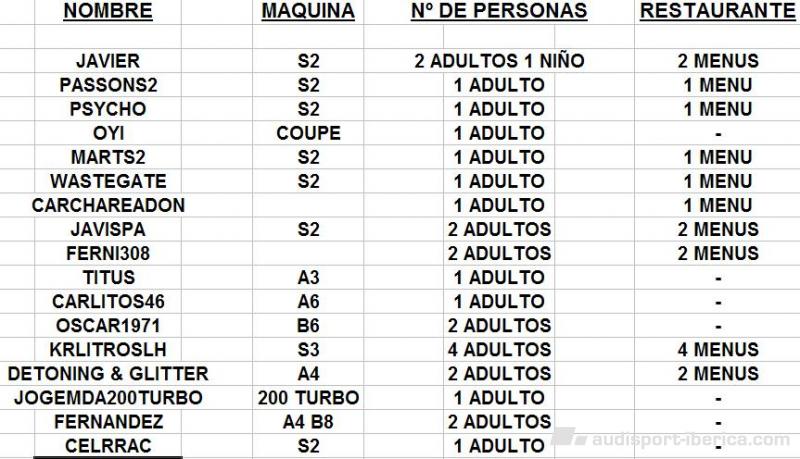Select the COUPE machine cell
The height and width of the screenshot is (459, 800).
click(308, 133)
